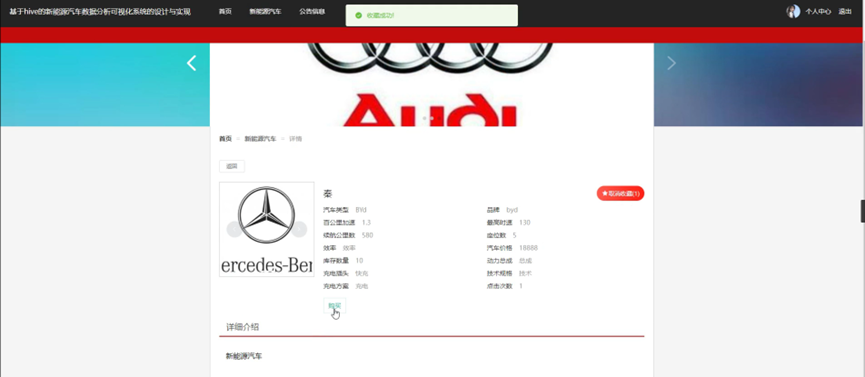Click 新能源汽车 breadcrumb link

click(260, 139)
